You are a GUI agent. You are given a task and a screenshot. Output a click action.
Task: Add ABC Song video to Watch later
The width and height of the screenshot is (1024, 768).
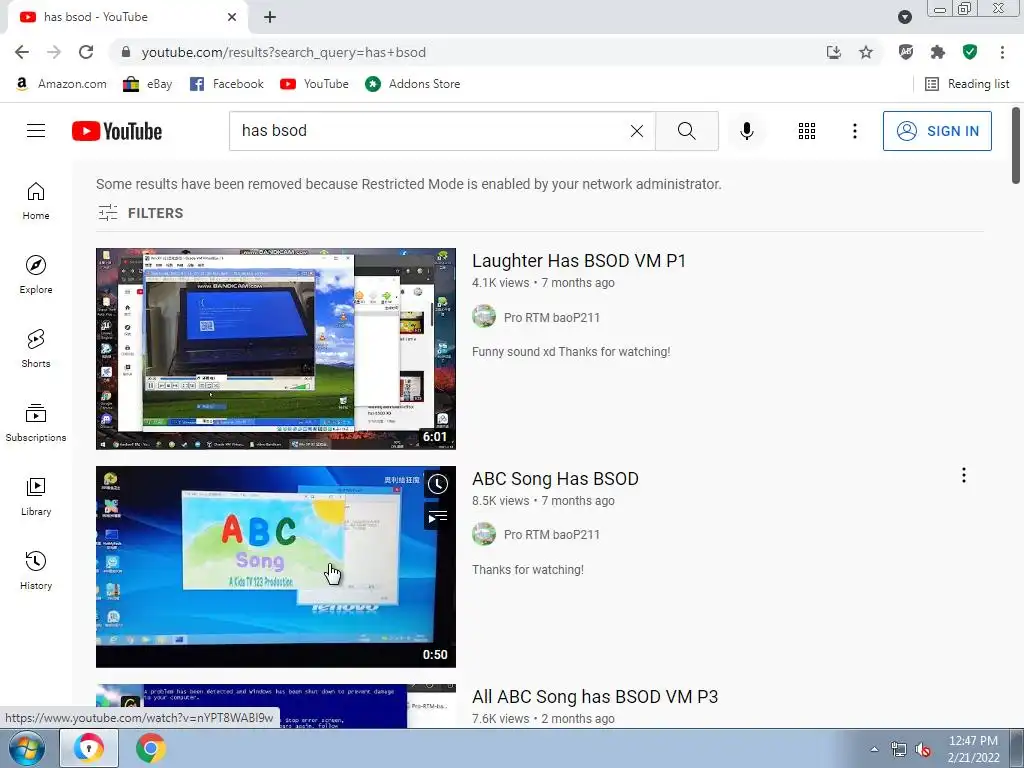tap(438, 484)
